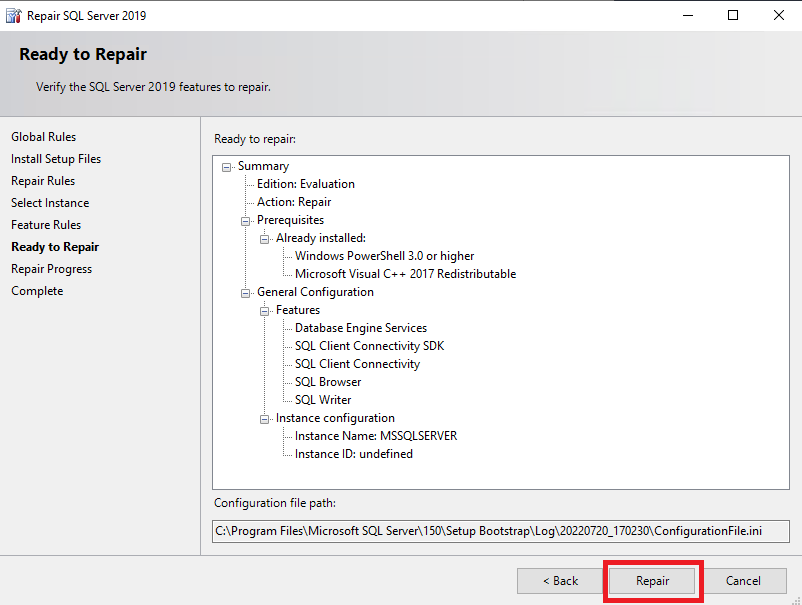
Task: Select the Install Setup Files step
Action: coord(56,159)
